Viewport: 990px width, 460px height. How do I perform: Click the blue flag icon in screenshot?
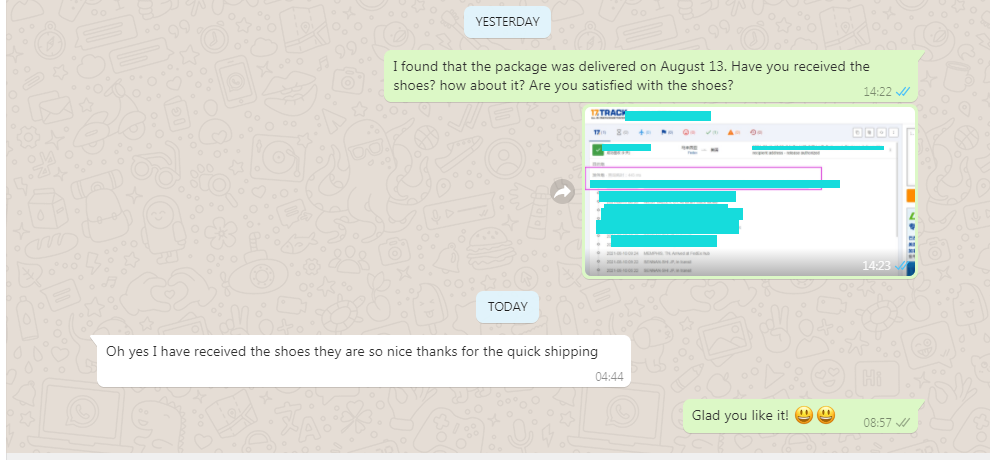(x=664, y=132)
